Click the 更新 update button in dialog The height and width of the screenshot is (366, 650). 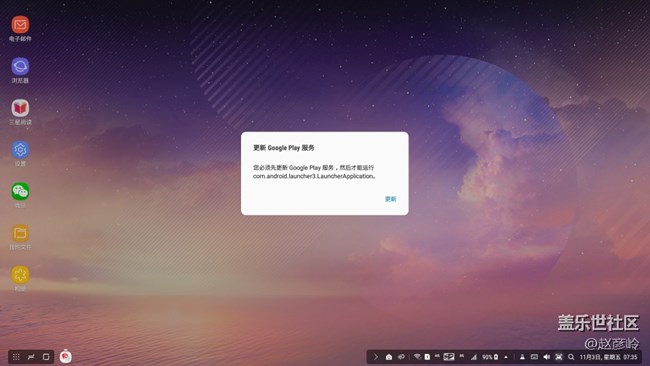point(390,199)
